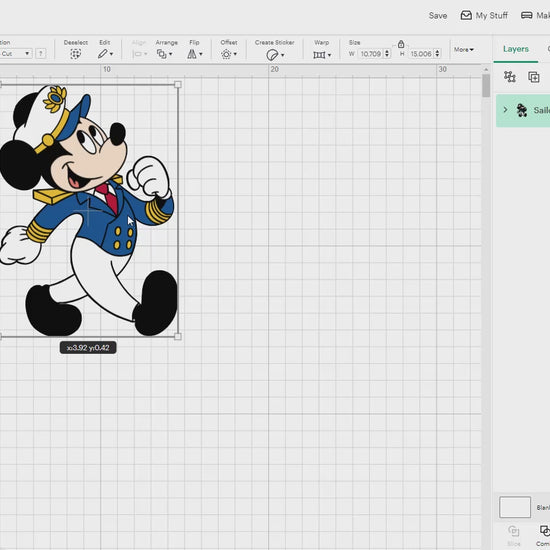
Task: Expand the Offset dropdown arrow
Action: coord(235,54)
